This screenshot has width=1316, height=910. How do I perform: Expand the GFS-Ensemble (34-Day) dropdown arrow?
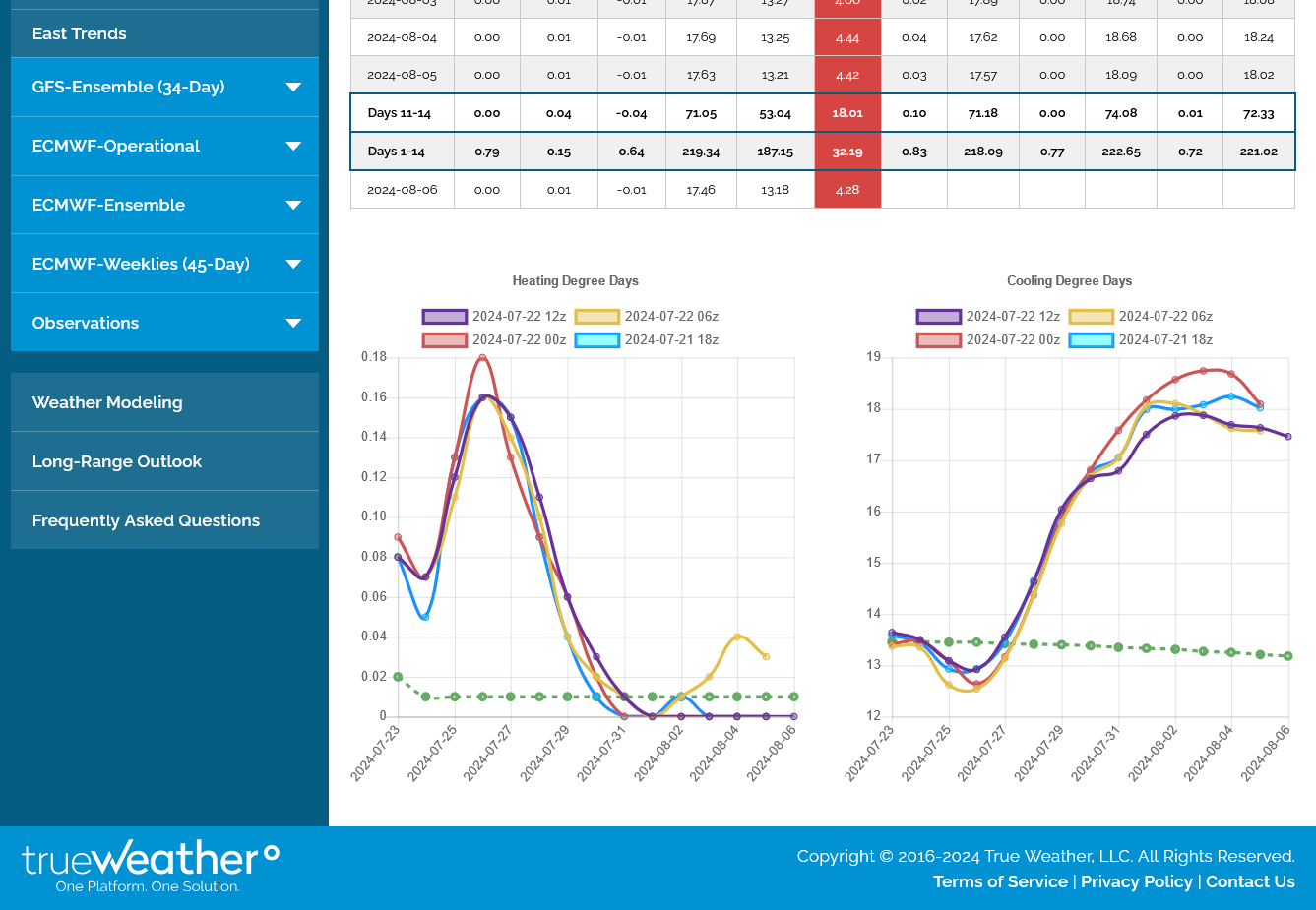coord(292,88)
